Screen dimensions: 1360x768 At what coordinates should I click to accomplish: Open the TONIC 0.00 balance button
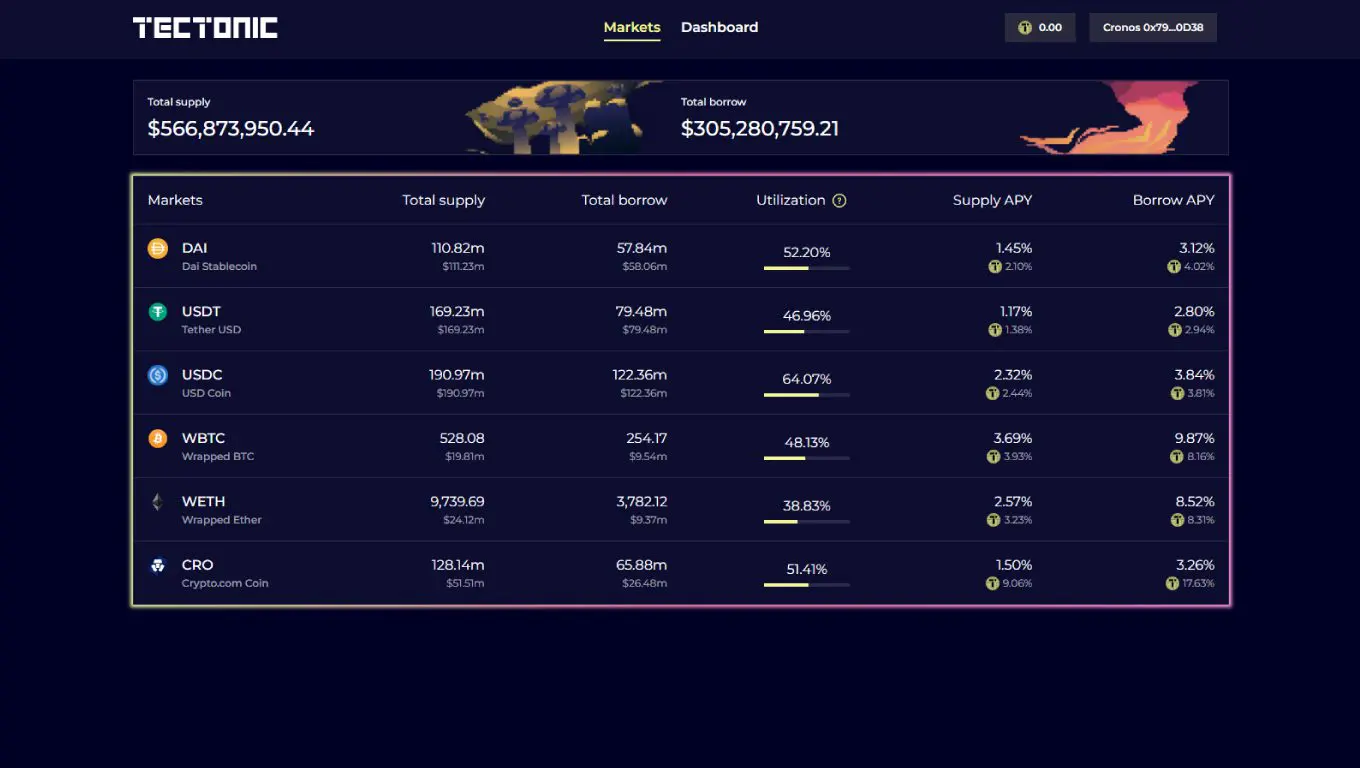[x=1040, y=28]
